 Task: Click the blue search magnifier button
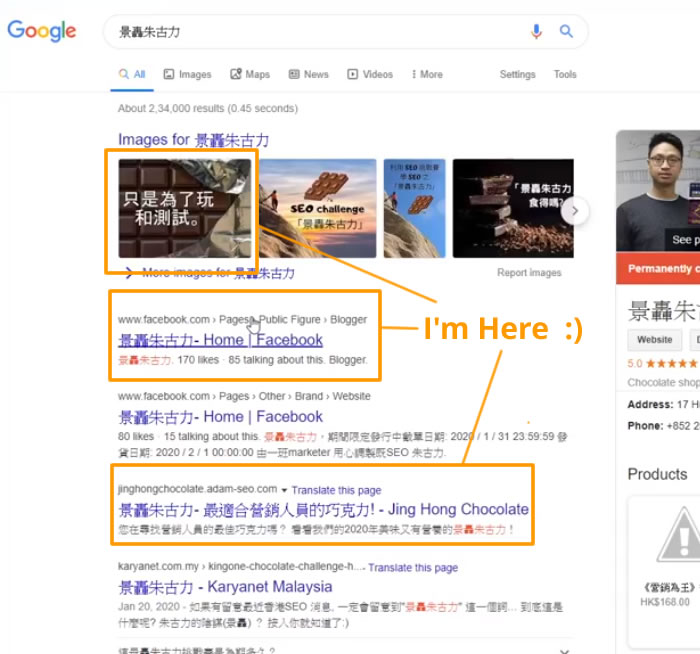click(566, 31)
